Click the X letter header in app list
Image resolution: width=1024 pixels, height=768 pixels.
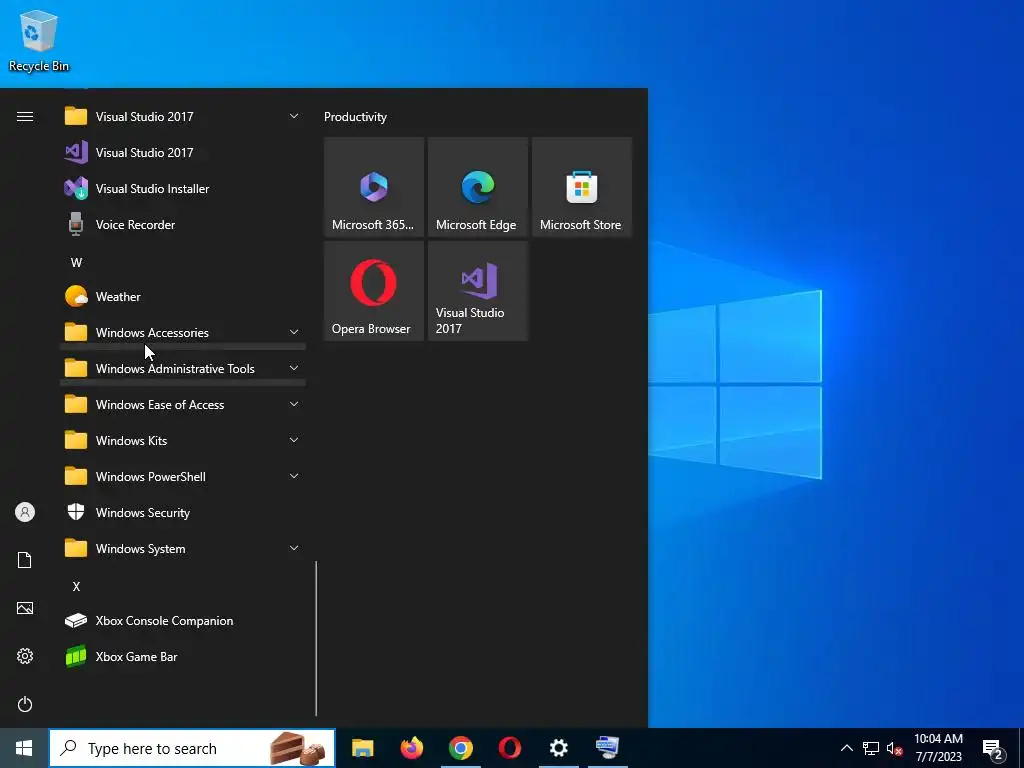[x=76, y=586]
